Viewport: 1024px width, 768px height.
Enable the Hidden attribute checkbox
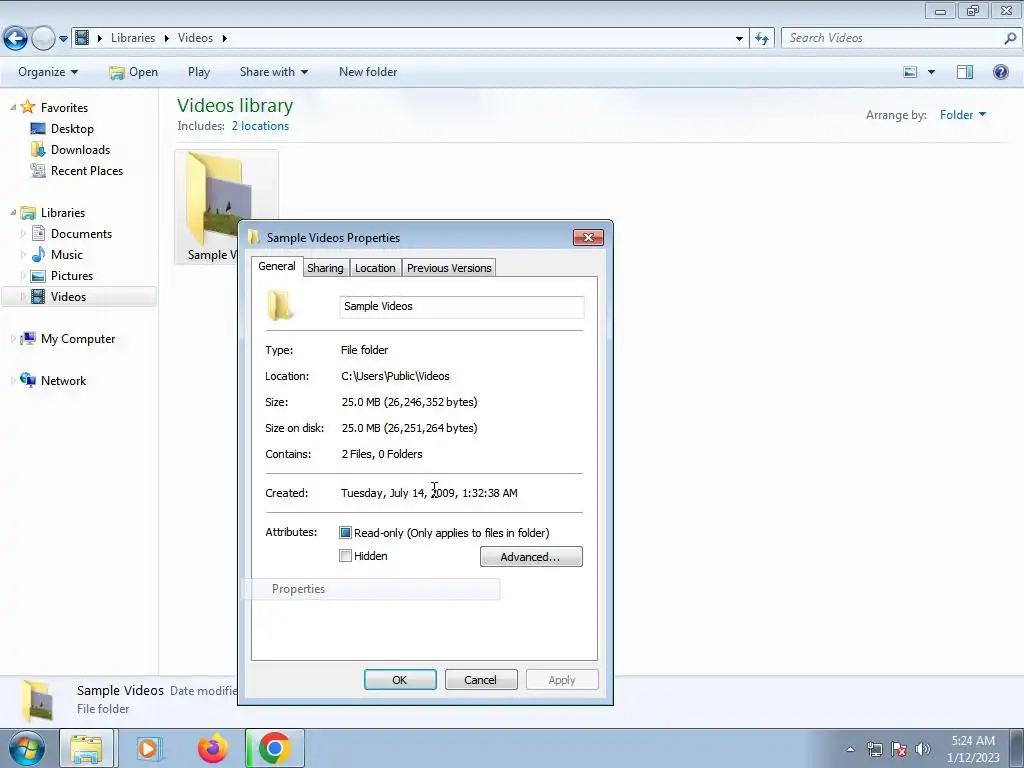click(x=345, y=556)
